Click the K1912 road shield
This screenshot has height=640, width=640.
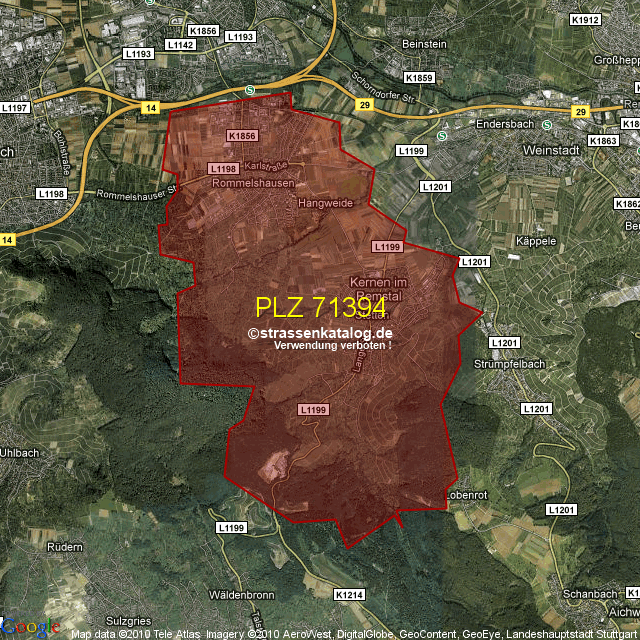point(585,20)
